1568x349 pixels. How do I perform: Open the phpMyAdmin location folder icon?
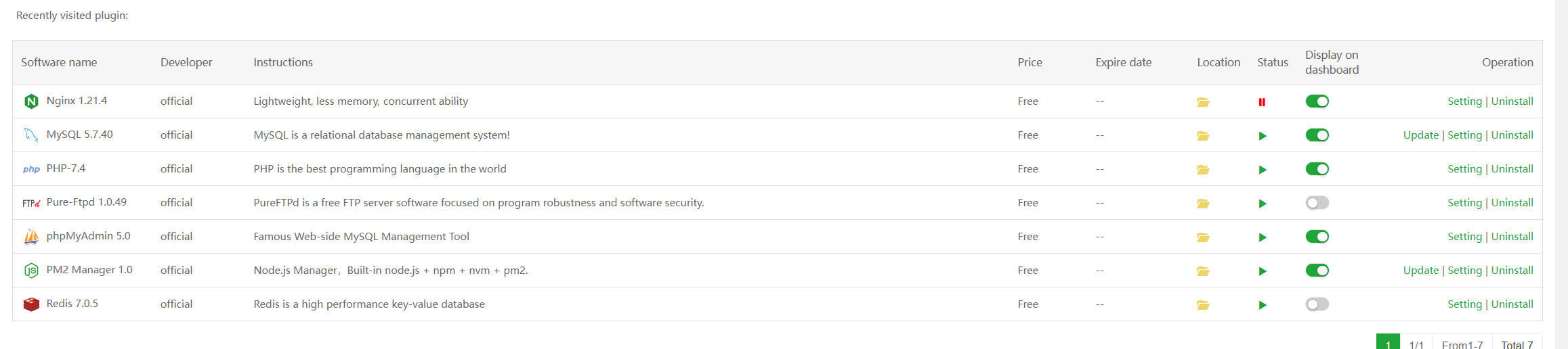point(1203,237)
